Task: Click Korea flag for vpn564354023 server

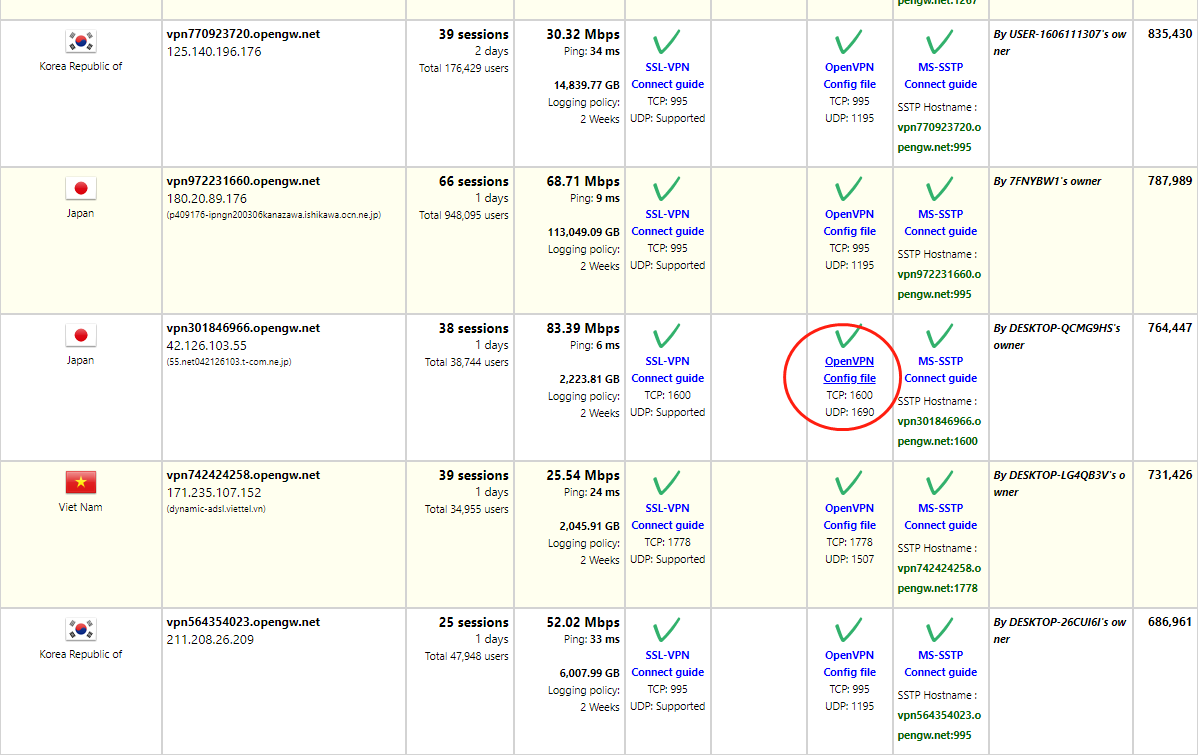Action: [x=80, y=630]
